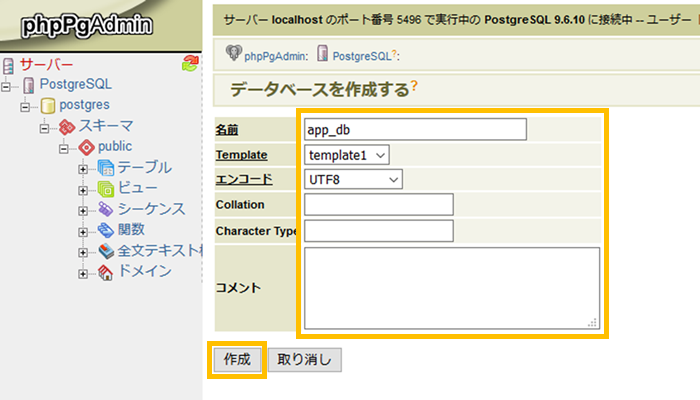The height and width of the screenshot is (400, 700).
Task: Click the ビュー view icon
Action: tap(105, 189)
